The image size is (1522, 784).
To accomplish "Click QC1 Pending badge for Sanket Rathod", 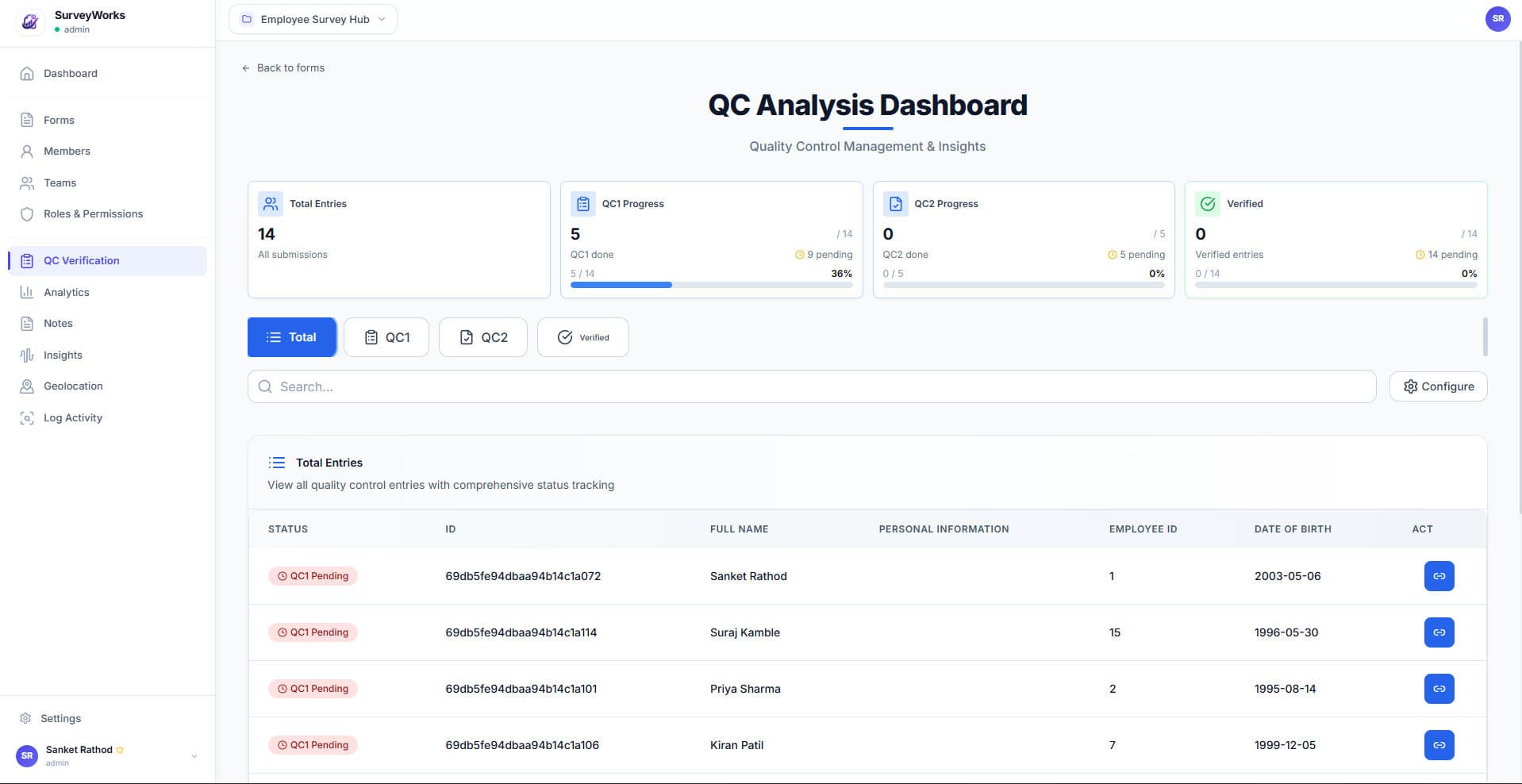I will 313,576.
